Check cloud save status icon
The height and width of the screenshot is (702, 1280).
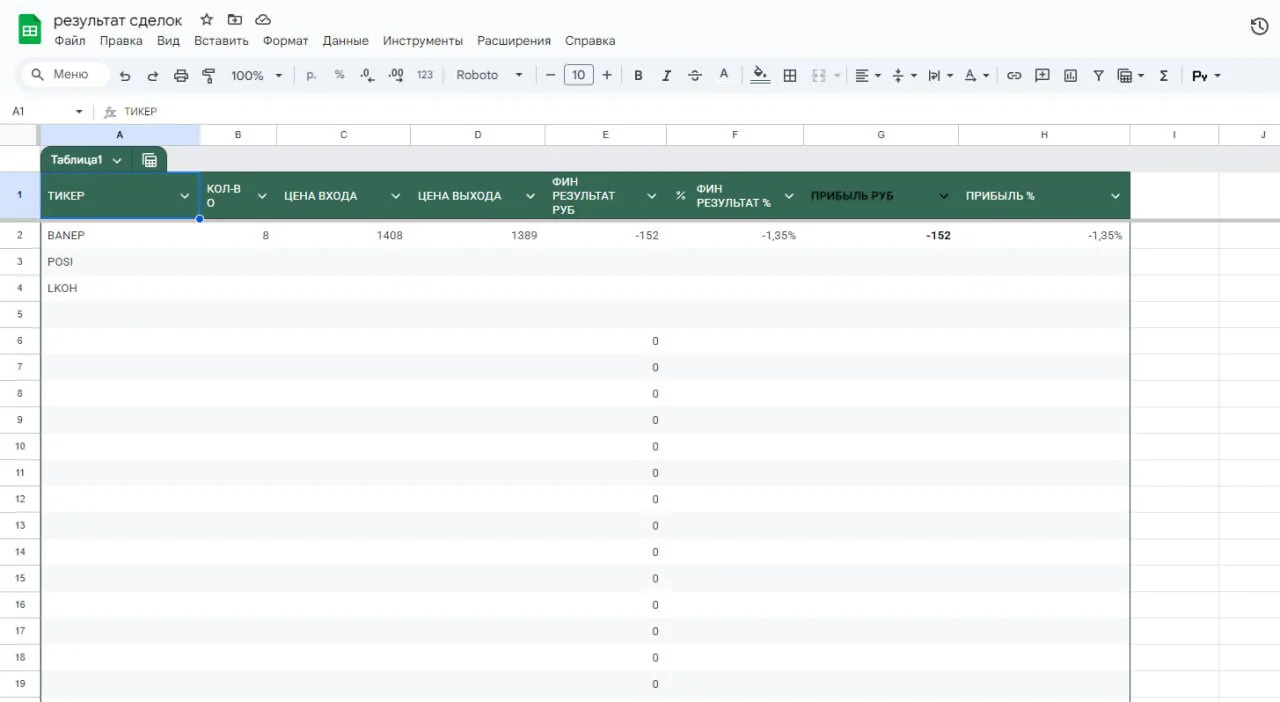[x=263, y=20]
